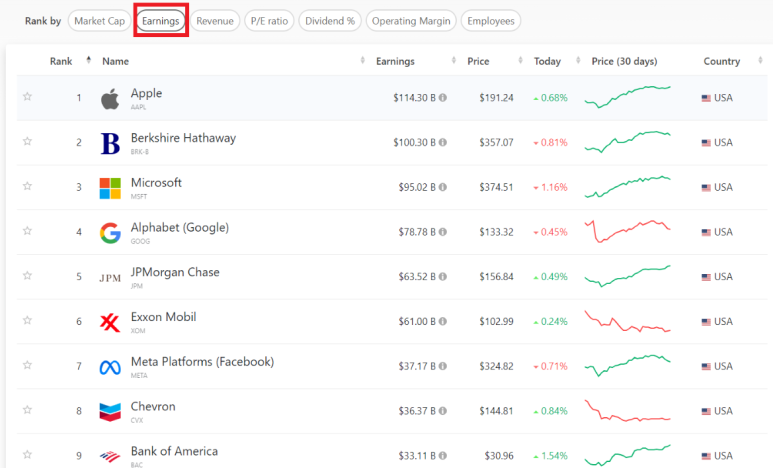
Task: Click the USA flag in Microsoft row
Action: click(x=706, y=188)
